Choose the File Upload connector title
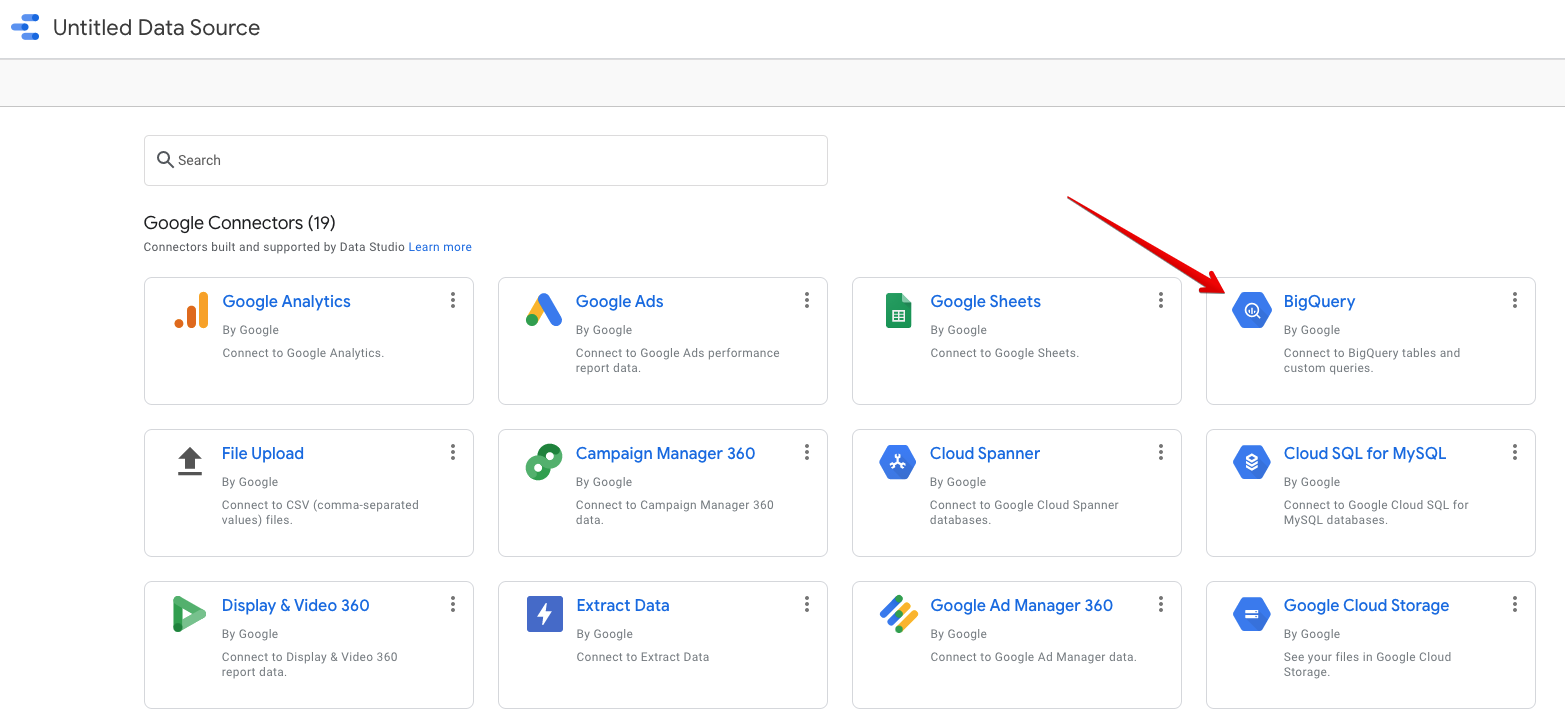Screen dimensions: 1565x726 coord(262,454)
